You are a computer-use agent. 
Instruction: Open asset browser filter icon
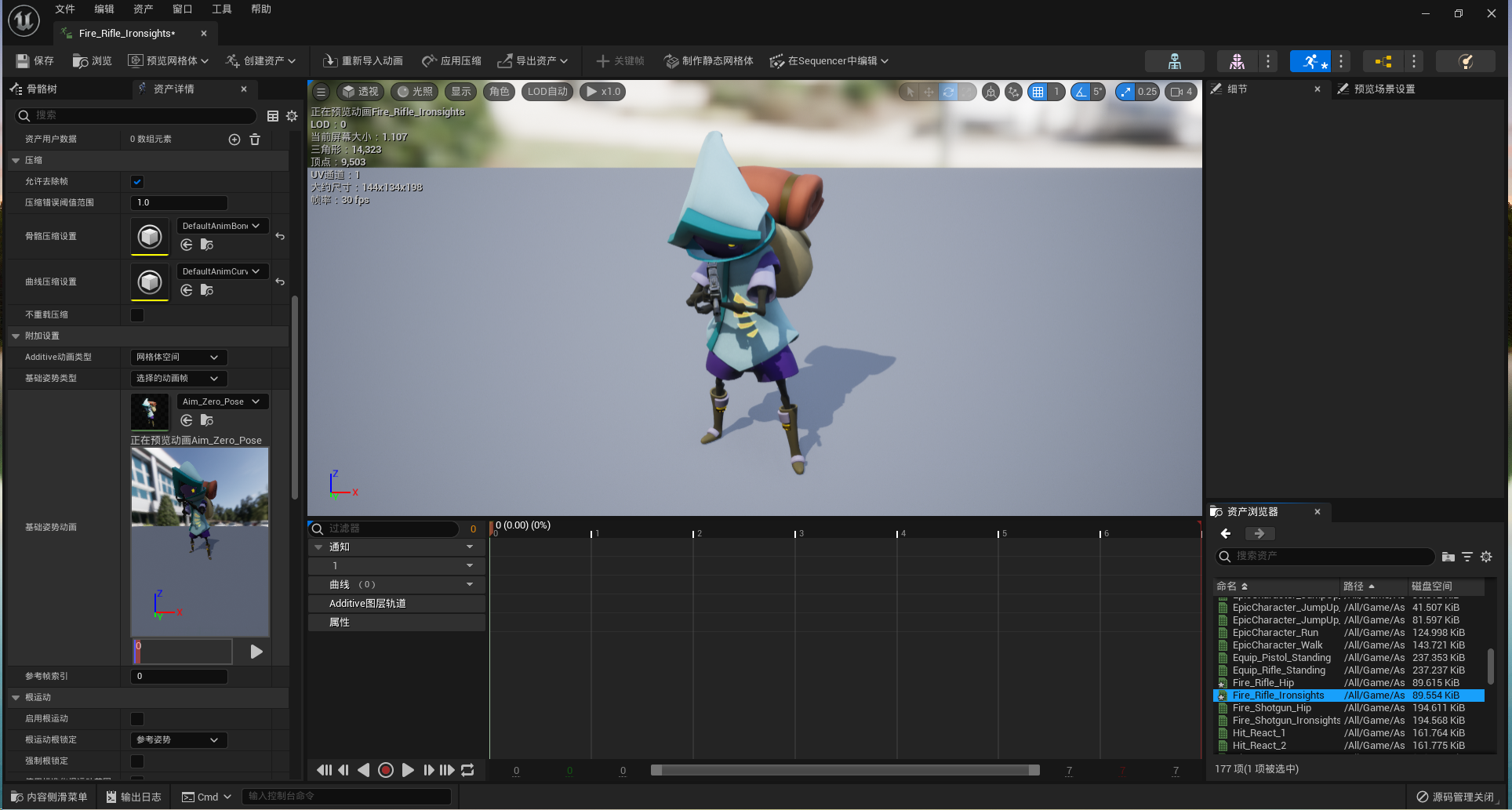[1467, 557]
